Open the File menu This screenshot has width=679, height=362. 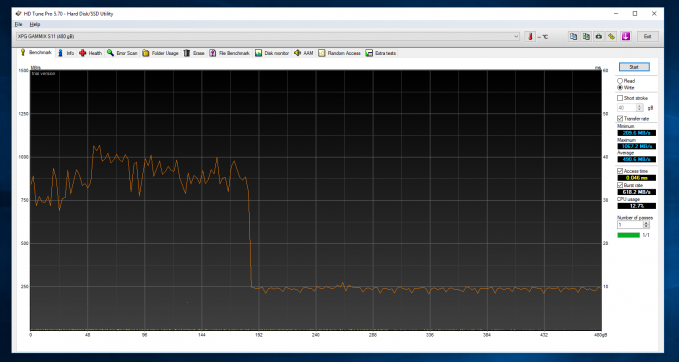click(18, 25)
